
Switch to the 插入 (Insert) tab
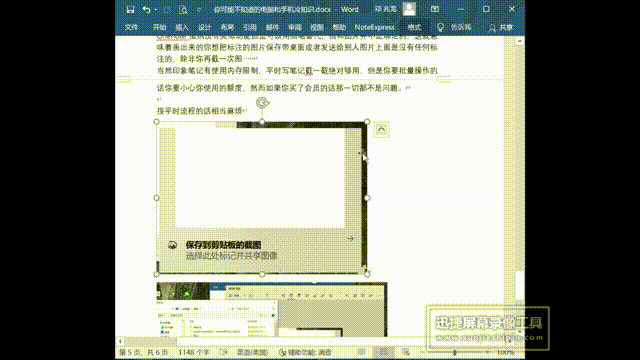pyautogui.click(x=182, y=27)
